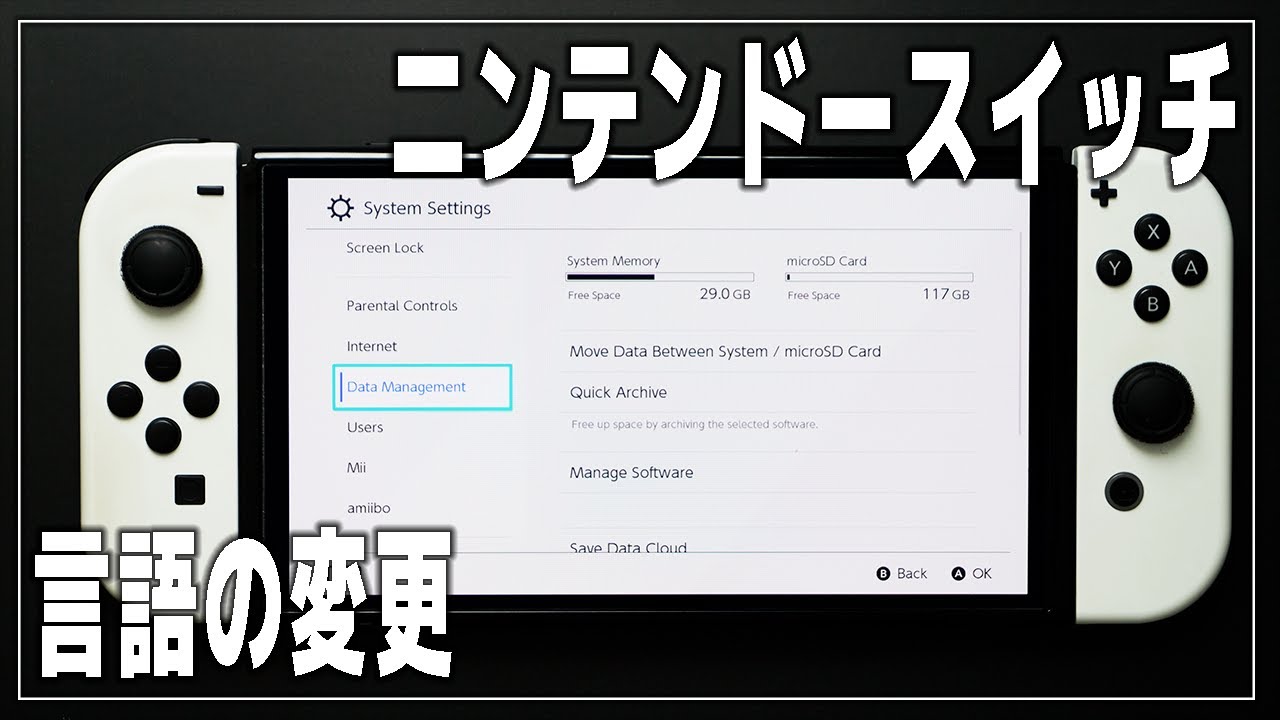Select Move Data Between System / microSD Card

point(725,351)
